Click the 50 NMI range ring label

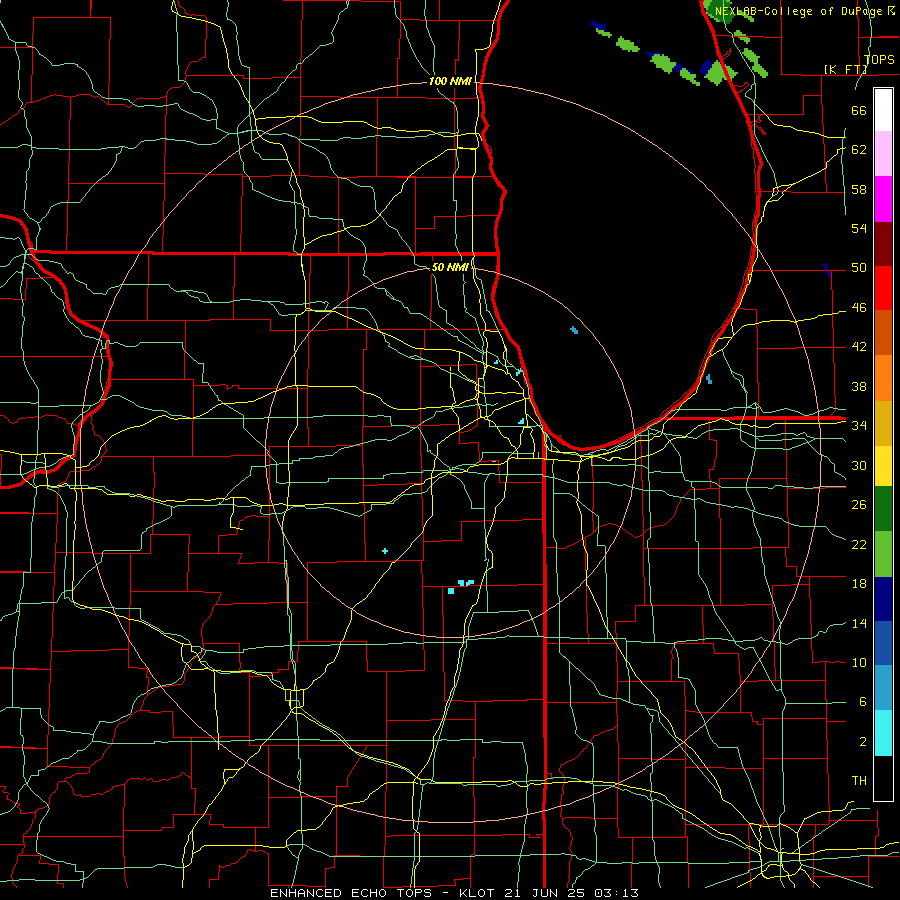point(450,267)
